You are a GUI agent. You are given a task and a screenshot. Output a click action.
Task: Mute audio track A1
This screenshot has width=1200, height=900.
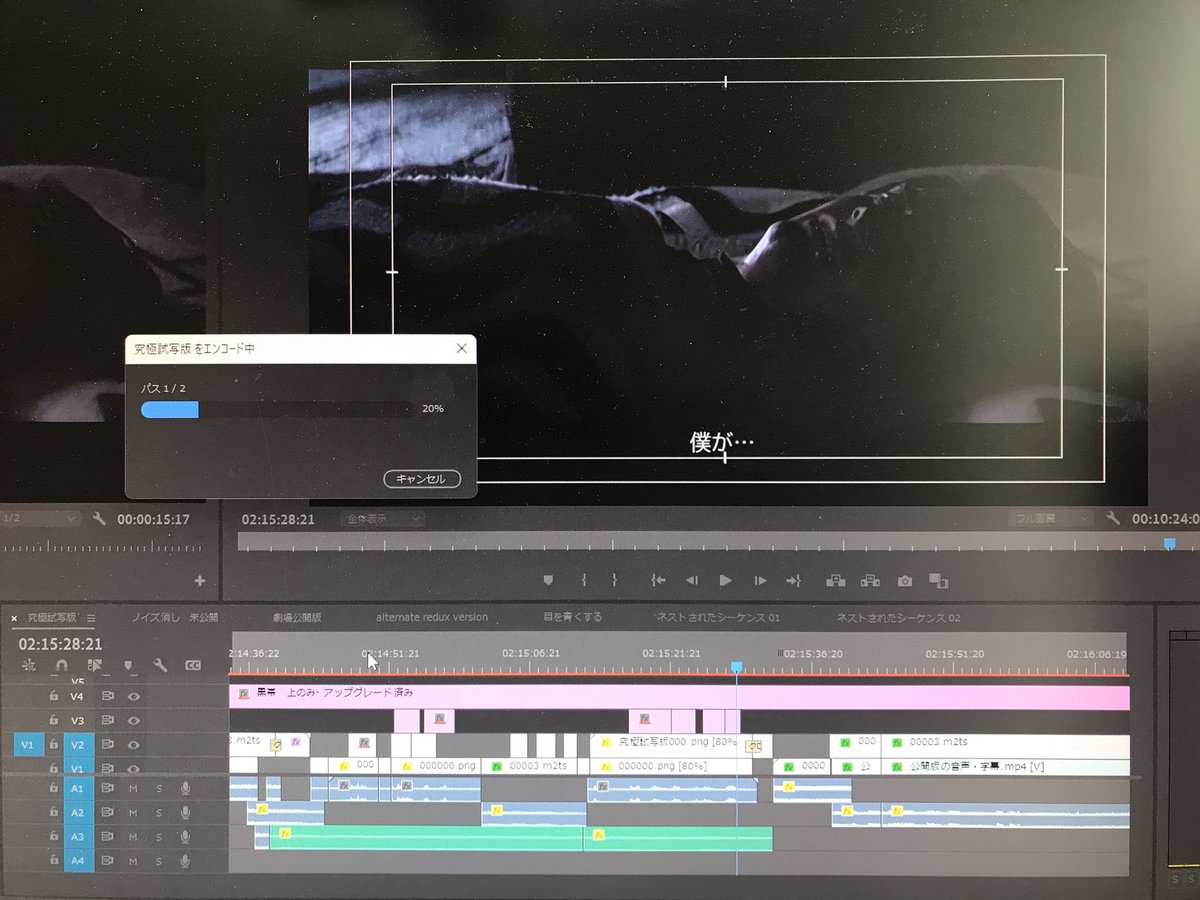click(133, 789)
